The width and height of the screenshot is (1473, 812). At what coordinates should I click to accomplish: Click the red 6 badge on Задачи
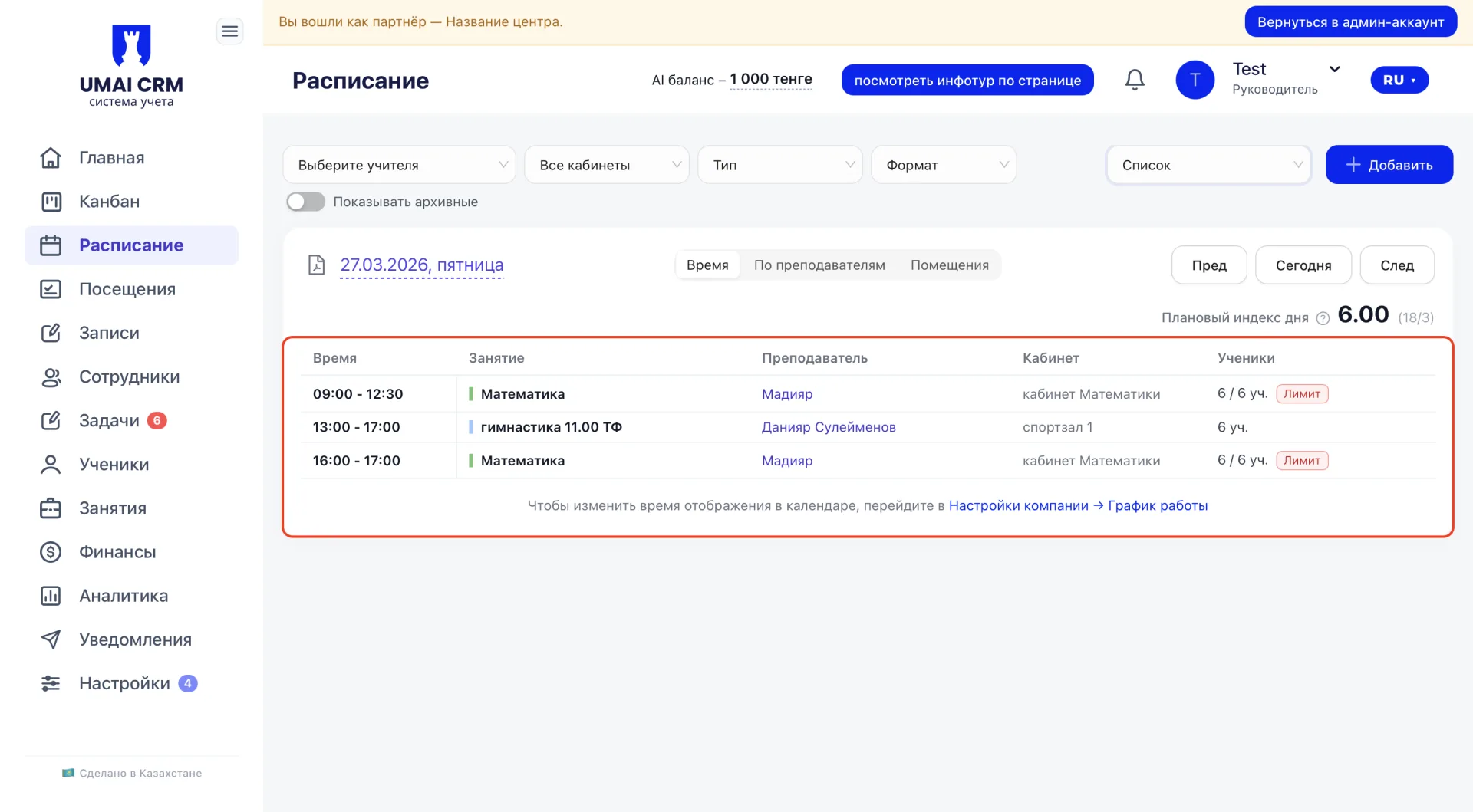[x=157, y=420]
